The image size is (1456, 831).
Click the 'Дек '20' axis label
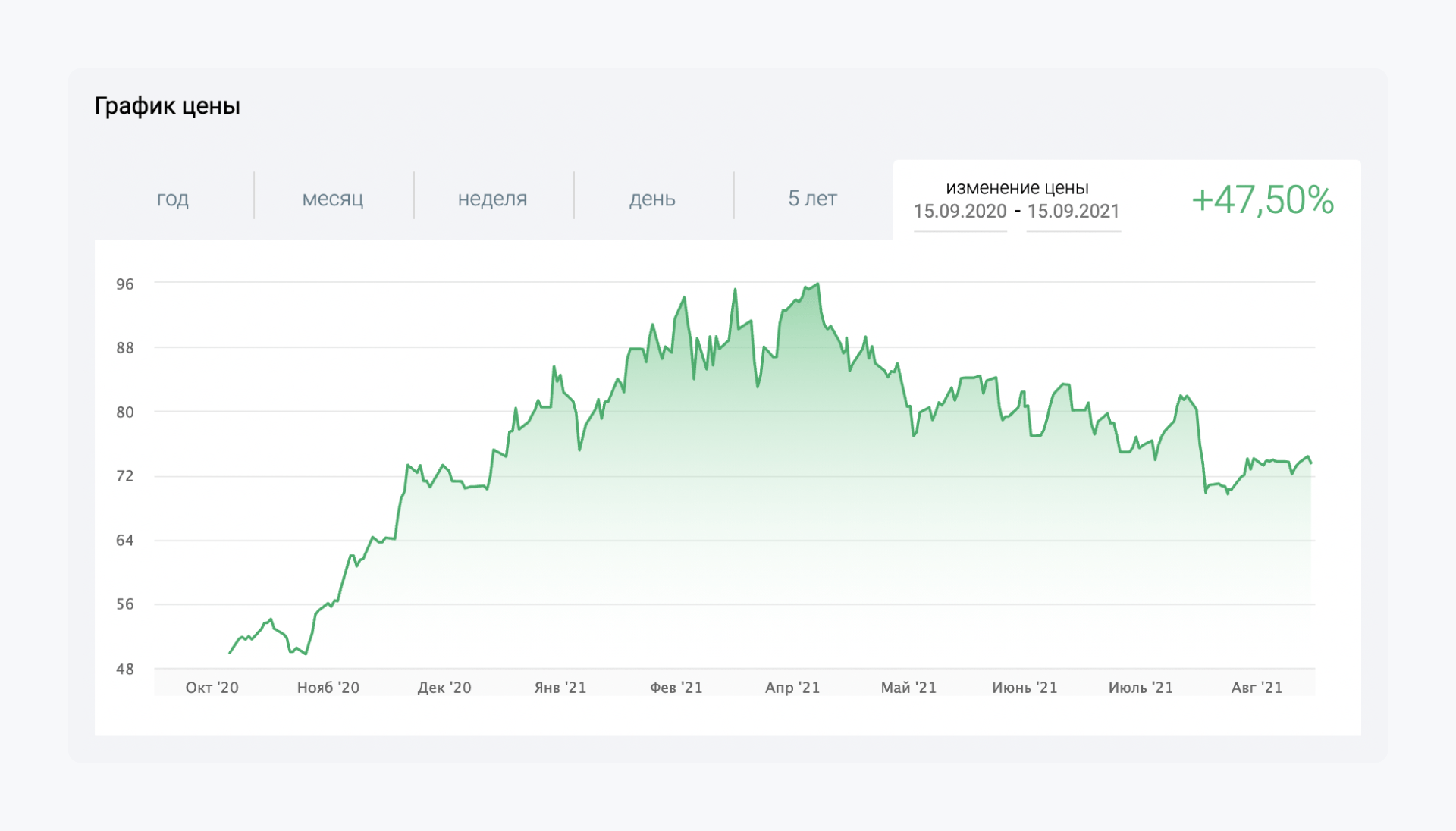[444, 688]
